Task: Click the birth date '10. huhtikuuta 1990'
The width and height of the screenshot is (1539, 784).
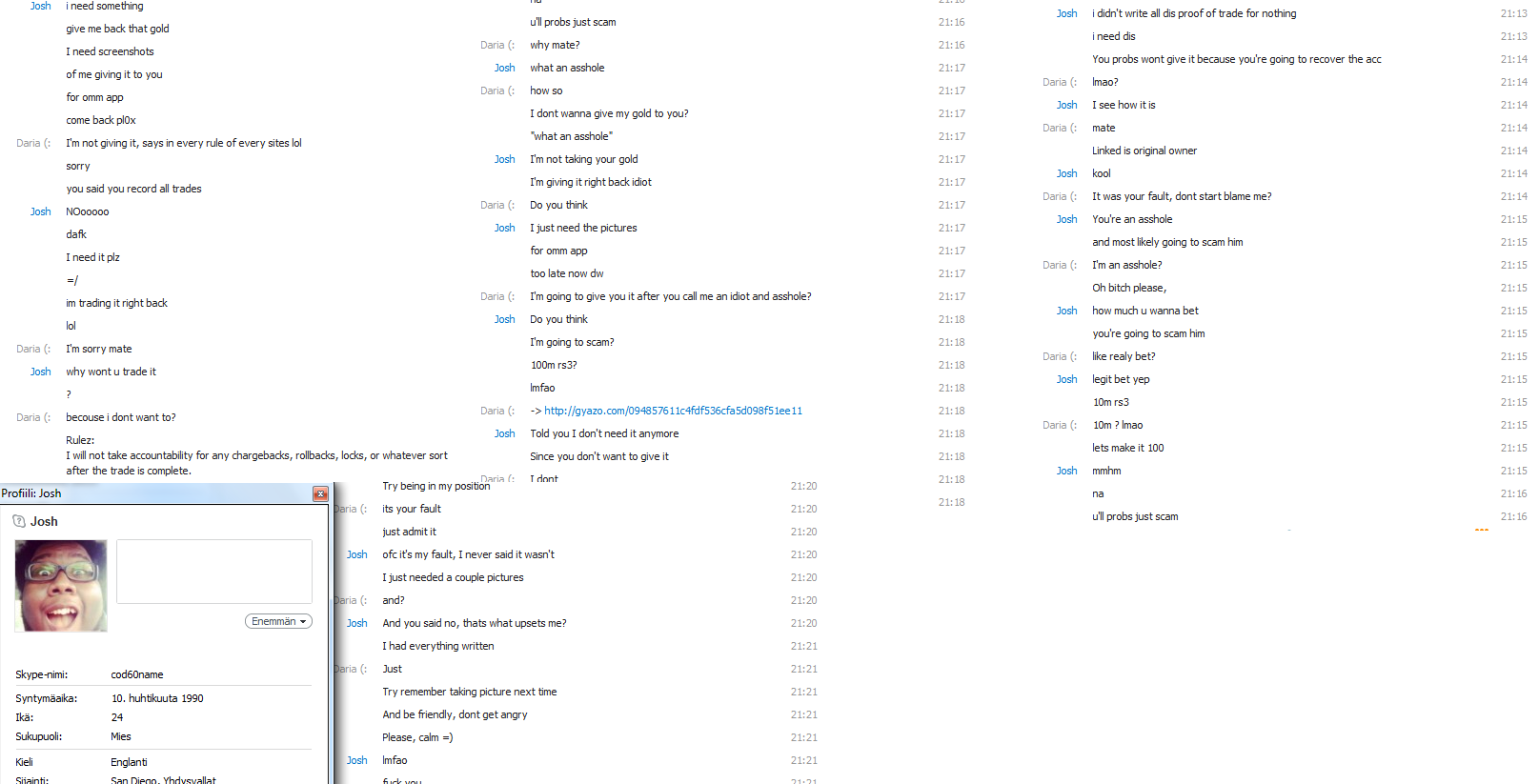Action: click(157, 698)
